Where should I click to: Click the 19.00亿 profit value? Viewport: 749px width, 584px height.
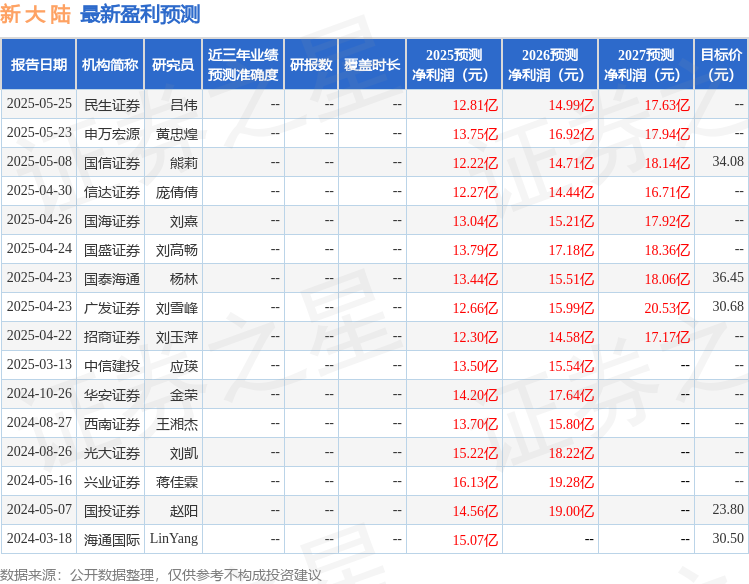(x=571, y=511)
